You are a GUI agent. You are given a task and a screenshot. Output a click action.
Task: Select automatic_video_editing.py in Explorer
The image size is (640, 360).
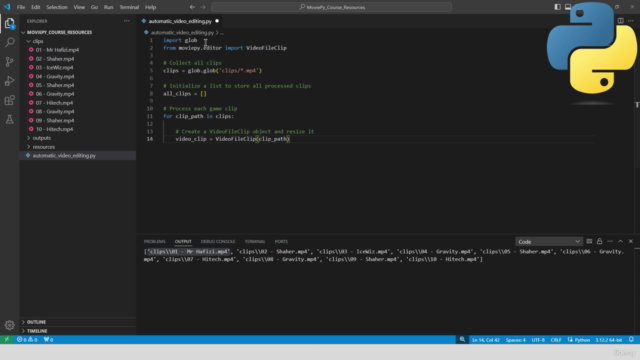click(x=78, y=156)
